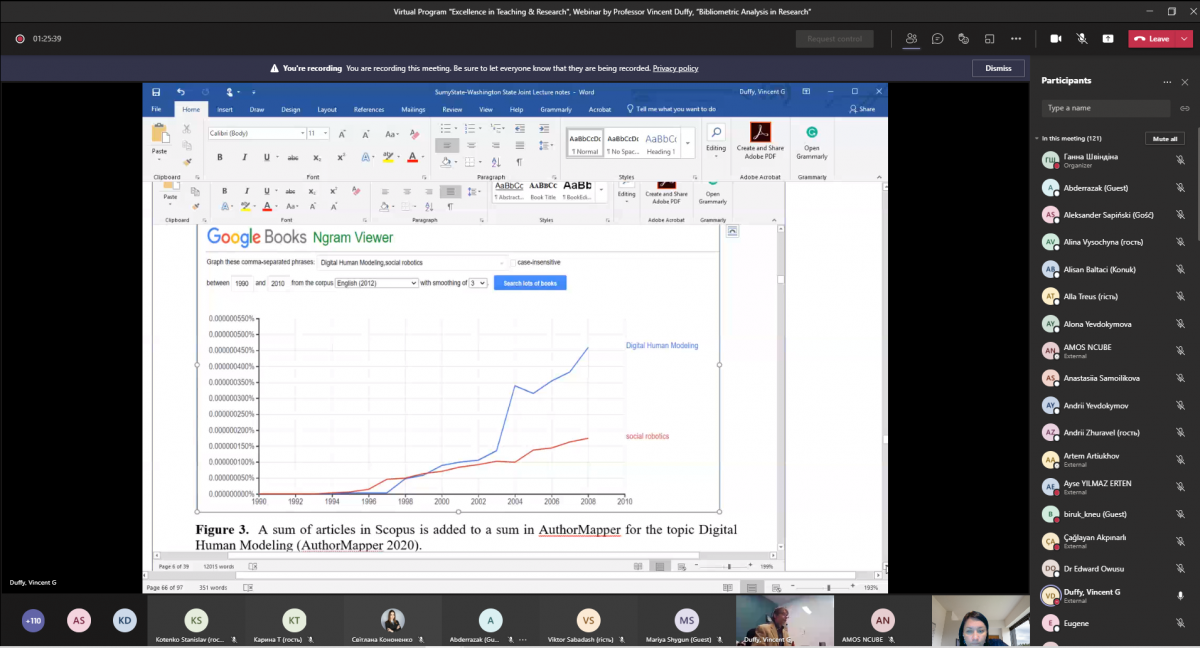Open the English (2012) corpus dropdown

click(377, 283)
